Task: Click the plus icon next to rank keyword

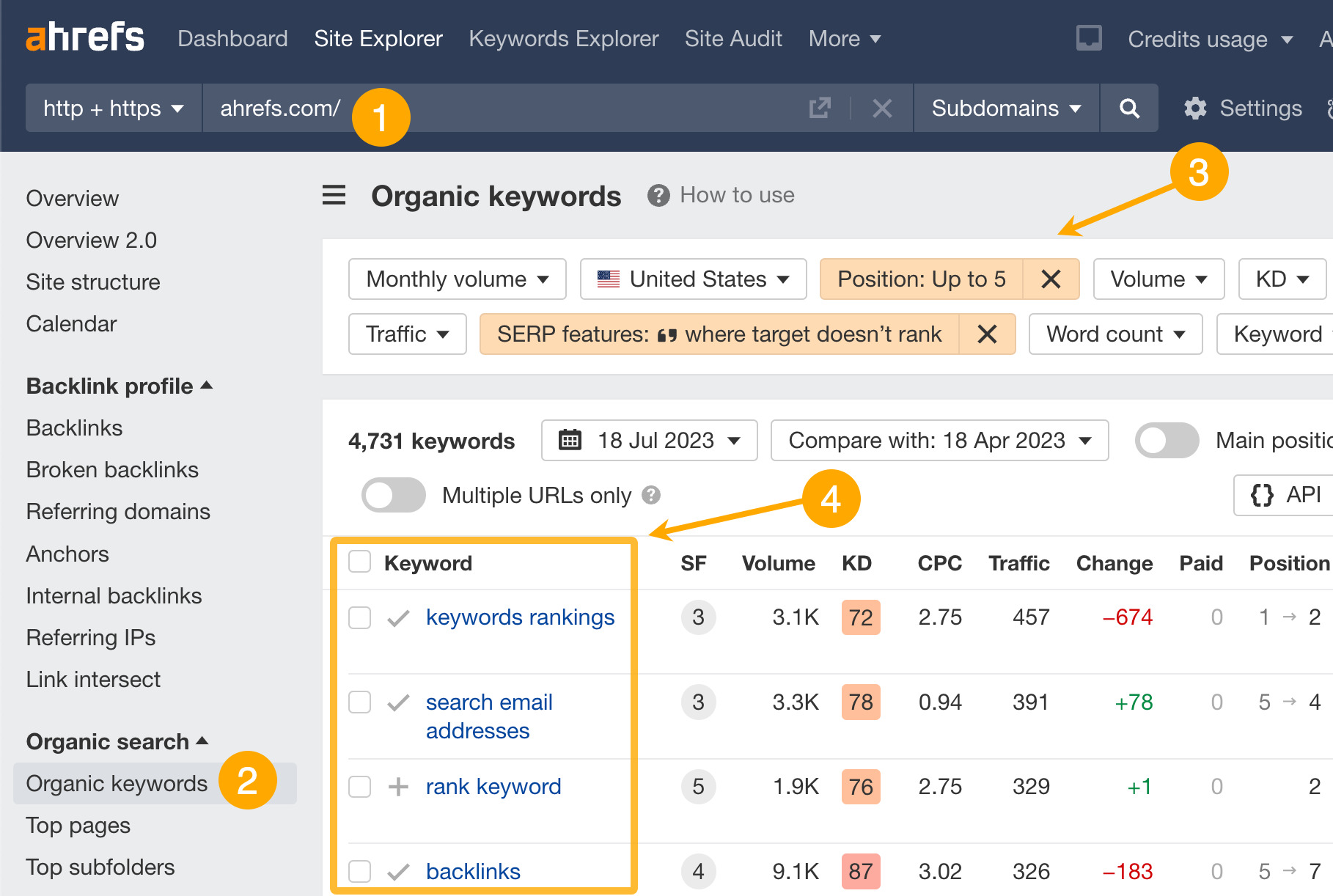Action: [398, 787]
